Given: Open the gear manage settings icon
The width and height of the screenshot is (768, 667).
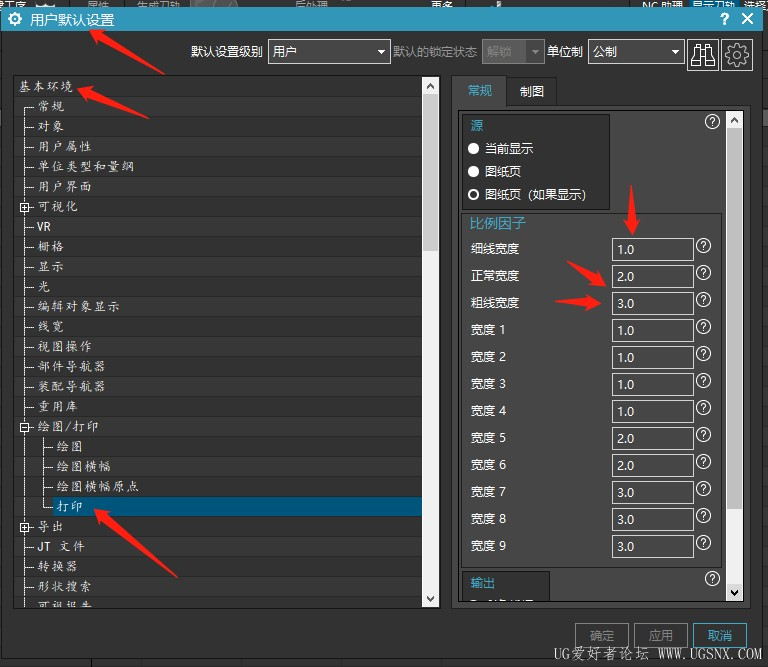Looking at the screenshot, I should pyautogui.click(x=736, y=55).
